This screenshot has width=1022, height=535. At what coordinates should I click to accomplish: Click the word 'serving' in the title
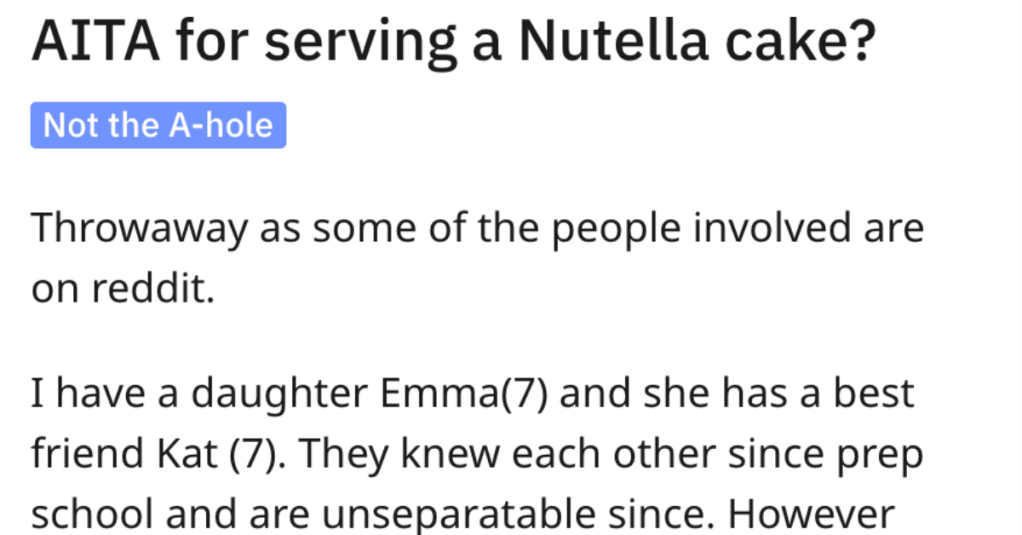(x=360, y=43)
